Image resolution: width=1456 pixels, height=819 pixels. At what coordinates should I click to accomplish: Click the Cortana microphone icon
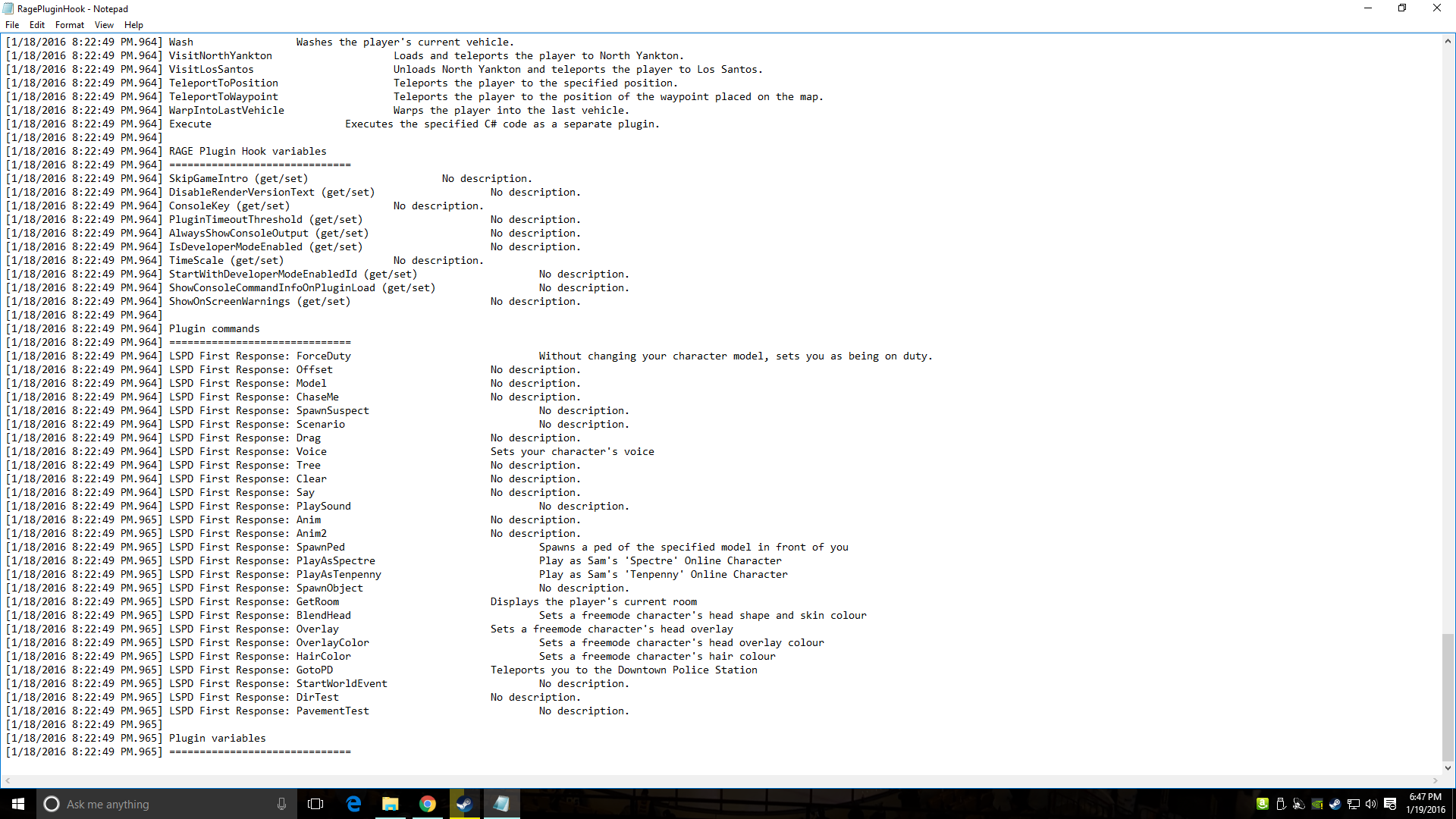[x=281, y=804]
